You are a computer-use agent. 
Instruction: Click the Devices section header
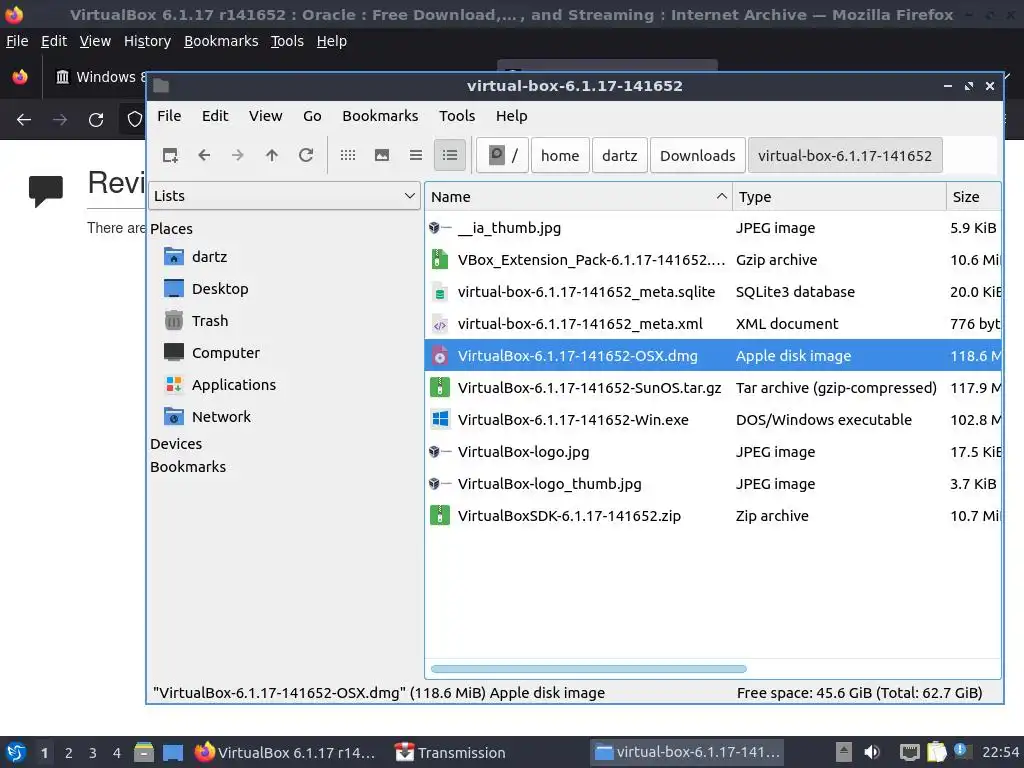click(176, 444)
